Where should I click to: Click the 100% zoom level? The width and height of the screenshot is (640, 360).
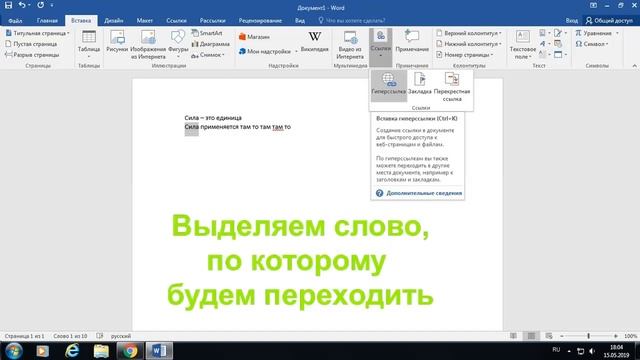pos(630,336)
